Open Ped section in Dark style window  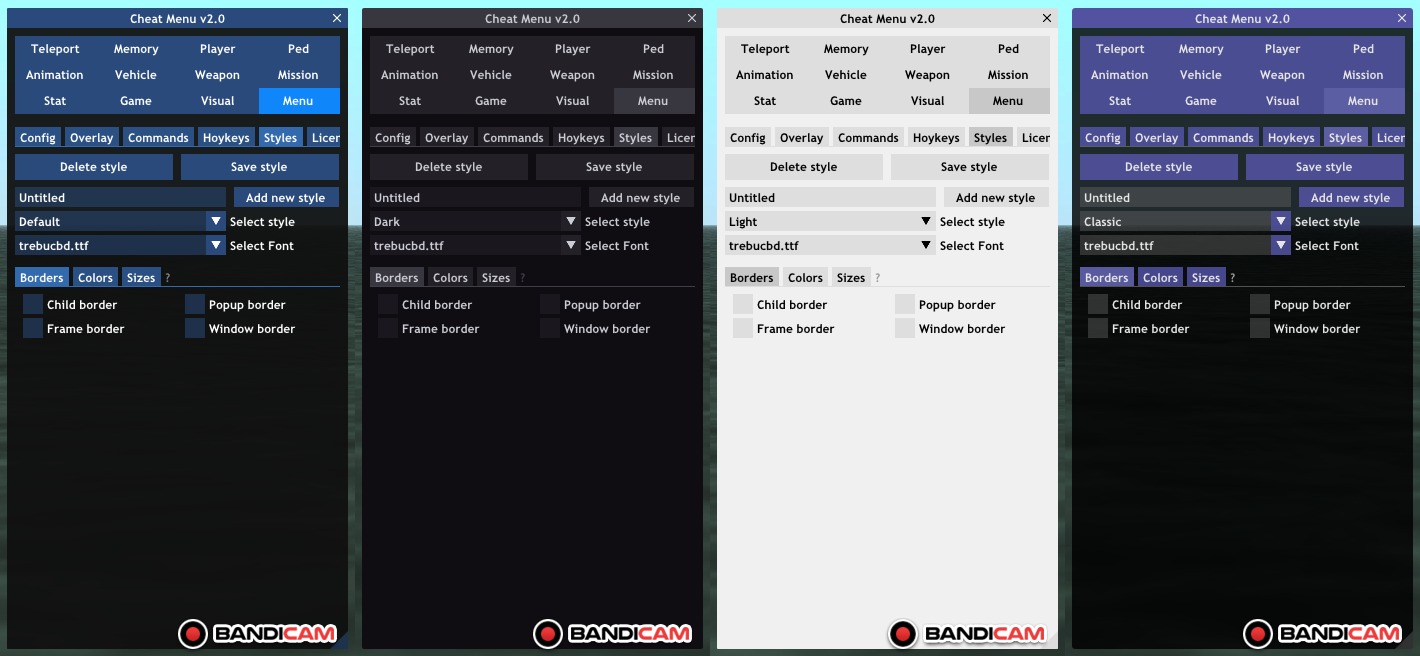(x=653, y=48)
